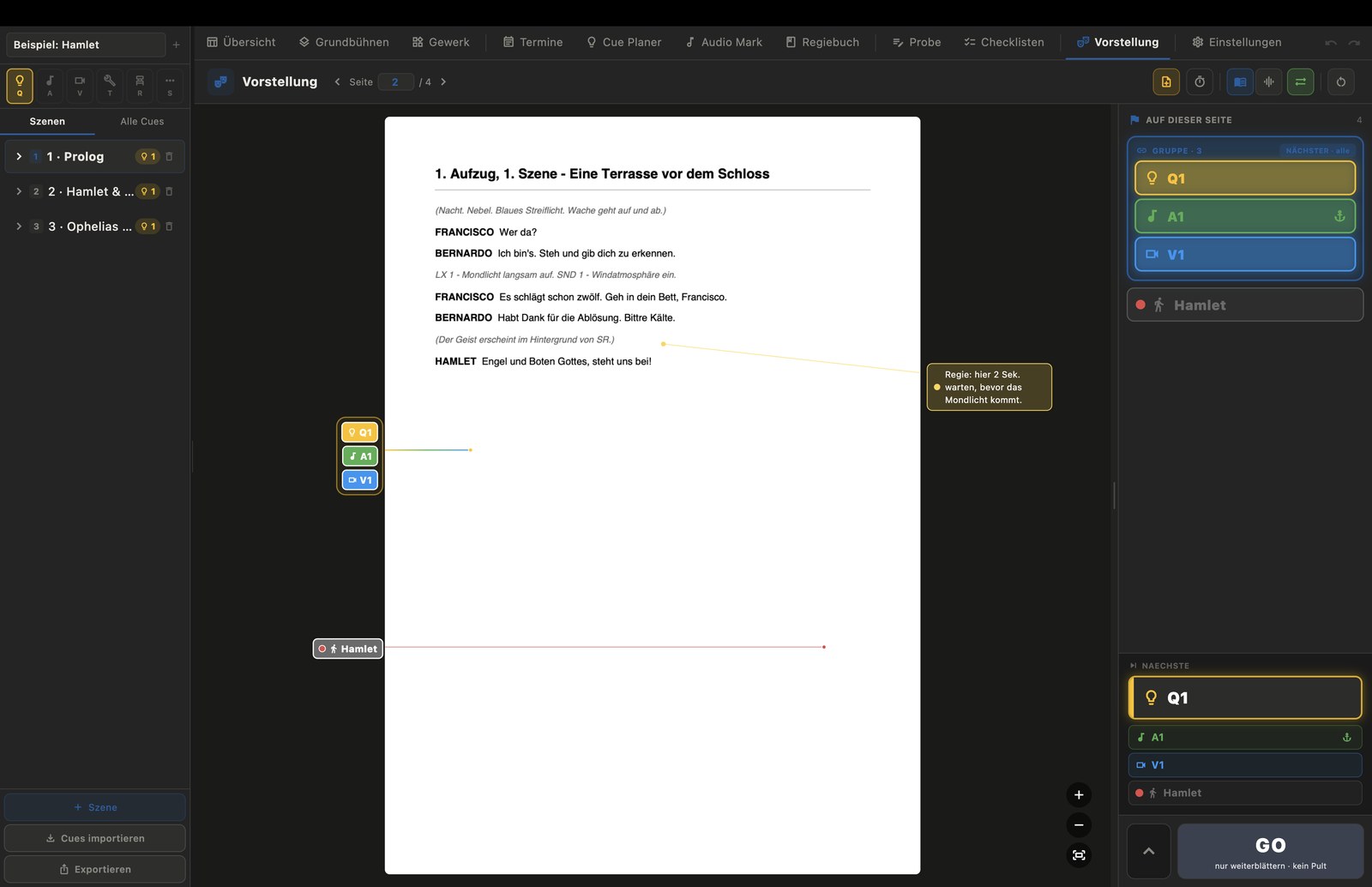Toggle the book script view button
This screenshot has width=1372, height=887.
[1240, 81]
